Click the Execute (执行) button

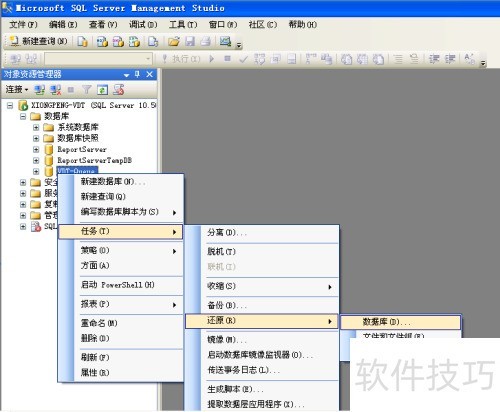[x=182, y=59]
